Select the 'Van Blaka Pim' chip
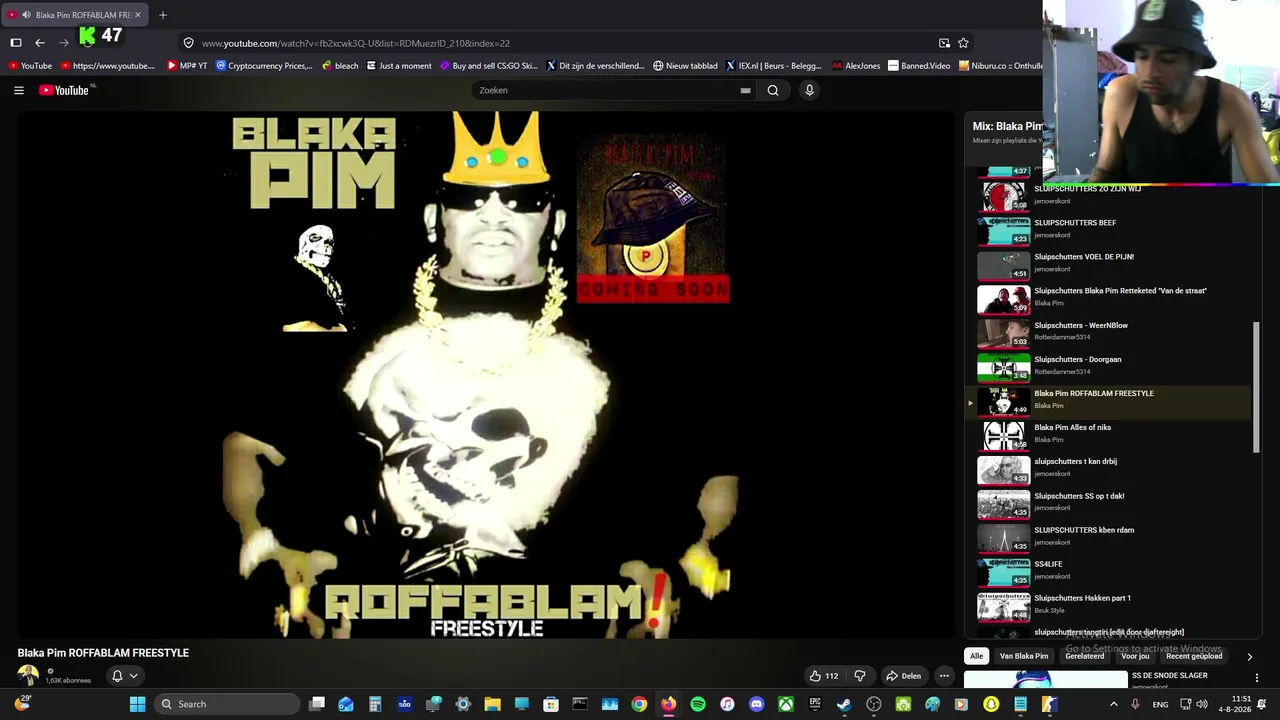The image size is (1280, 720). tap(1024, 656)
